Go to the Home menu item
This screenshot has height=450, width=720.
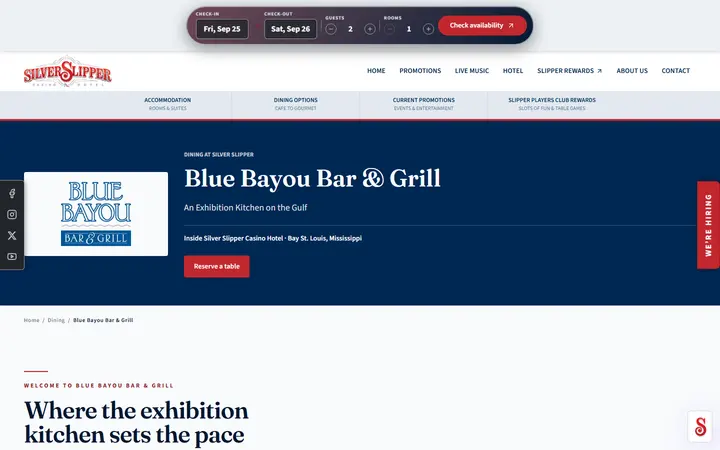click(376, 71)
